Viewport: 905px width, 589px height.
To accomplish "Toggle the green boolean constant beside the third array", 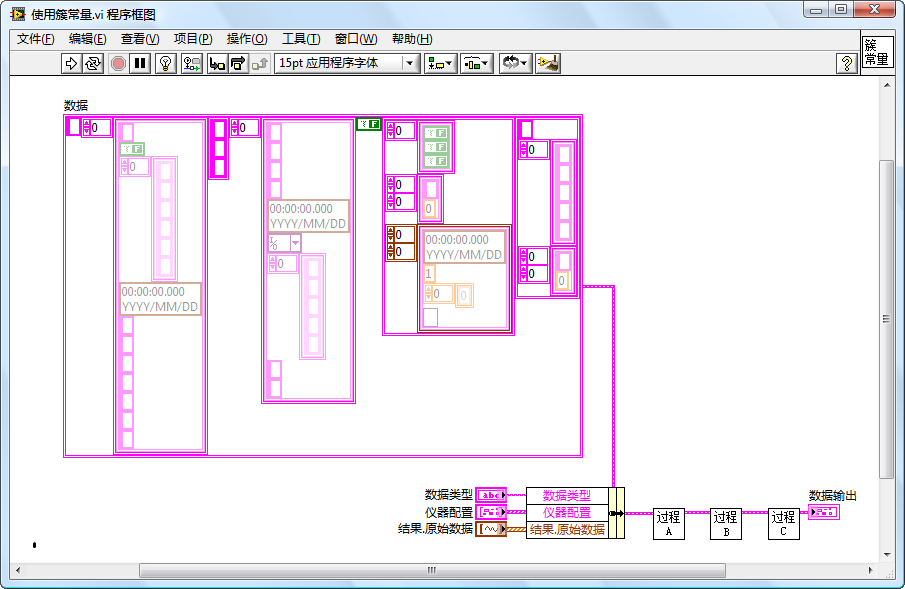I will 369,124.
